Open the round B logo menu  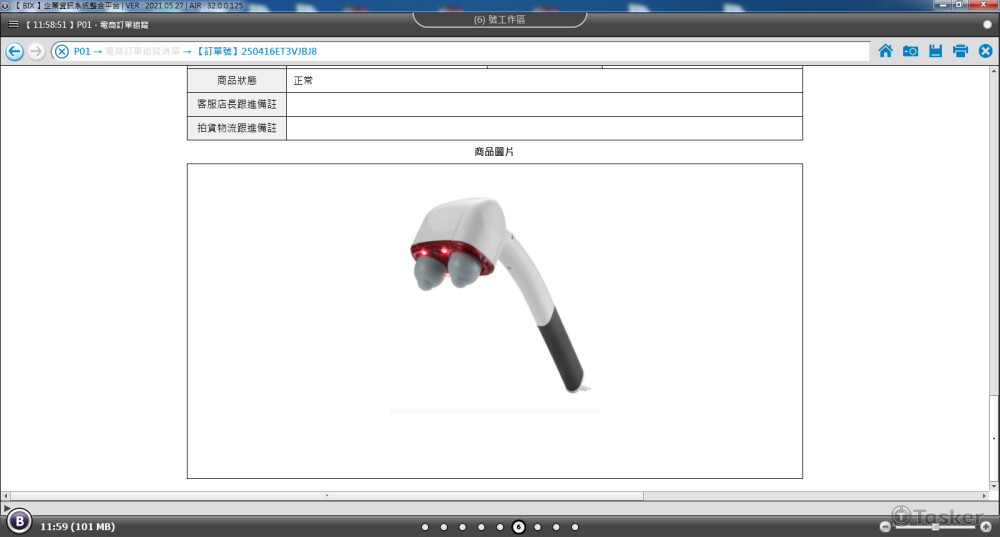tap(18, 521)
